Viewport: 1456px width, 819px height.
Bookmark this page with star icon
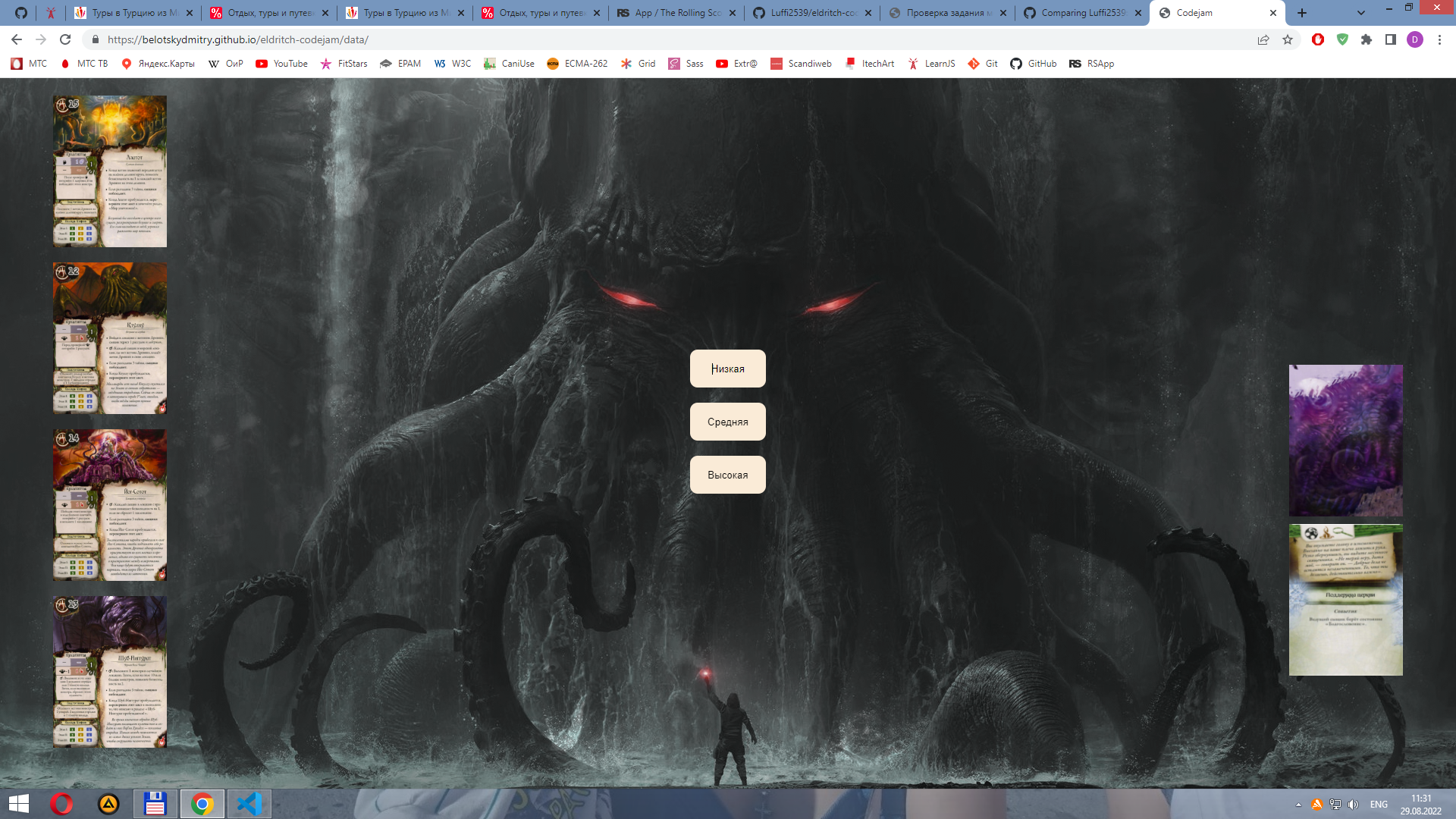(x=1288, y=39)
